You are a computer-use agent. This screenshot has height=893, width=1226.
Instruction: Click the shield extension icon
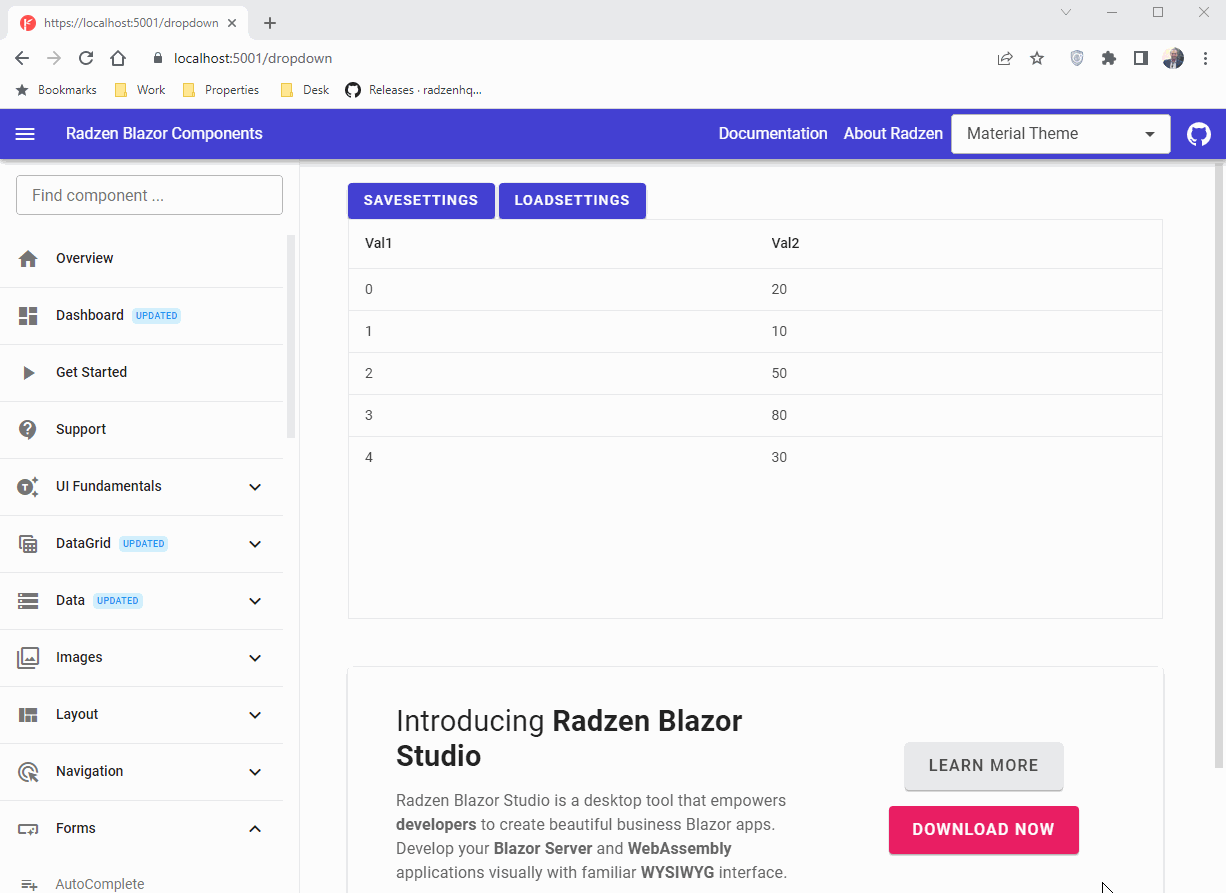1076,58
